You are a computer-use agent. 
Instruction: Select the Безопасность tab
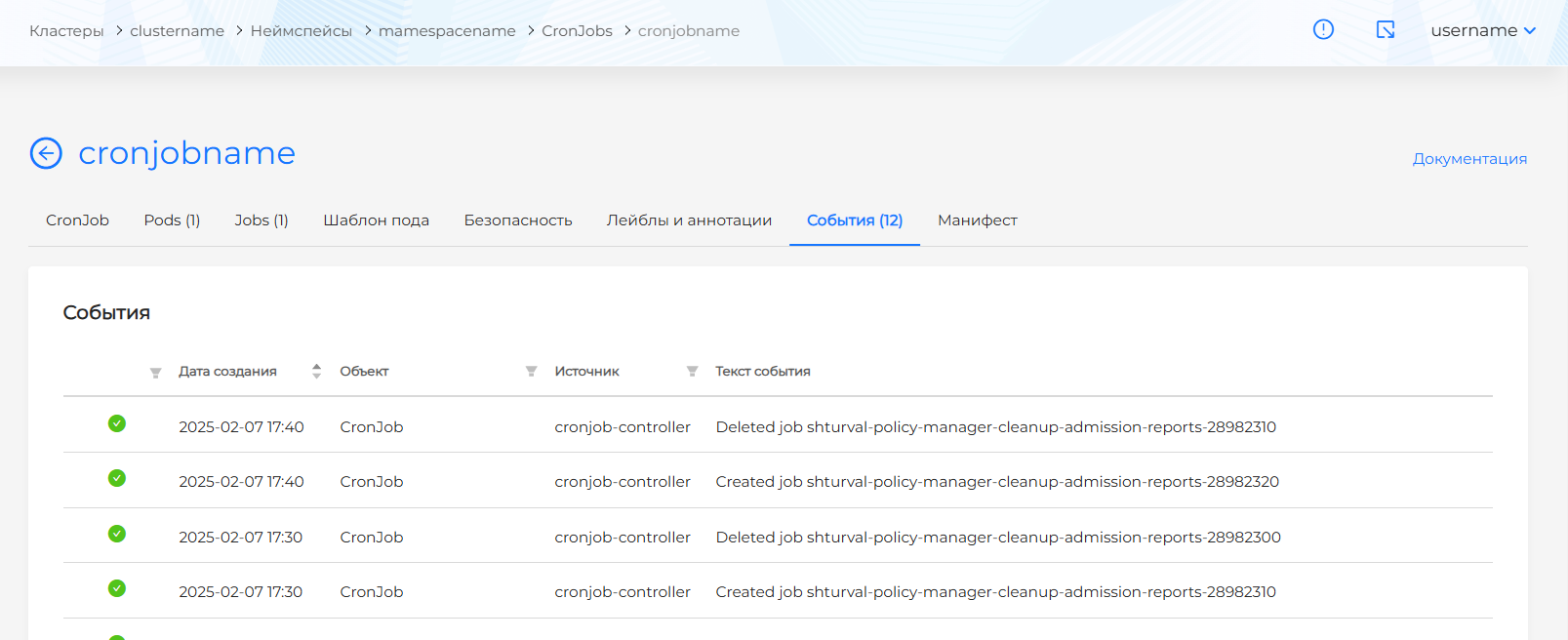point(518,220)
